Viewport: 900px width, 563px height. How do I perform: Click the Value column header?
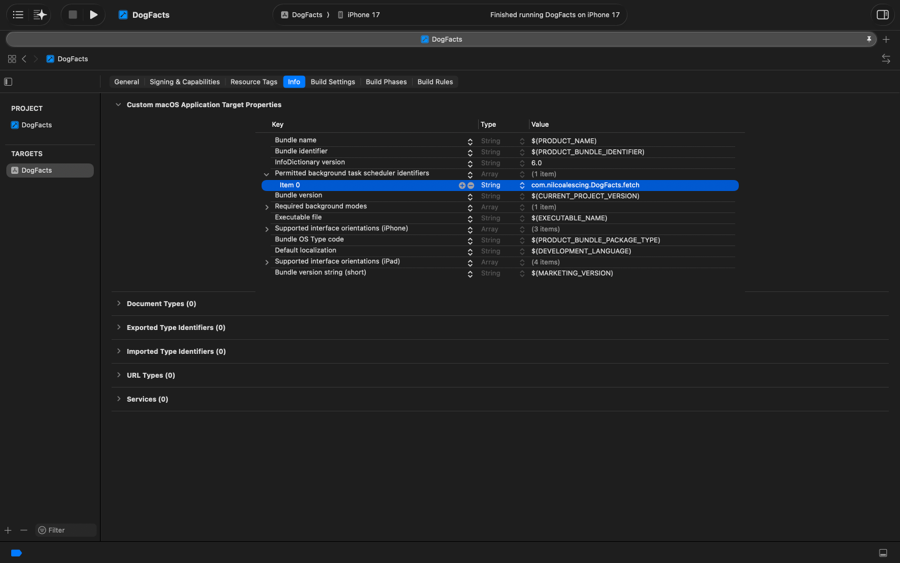540,125
